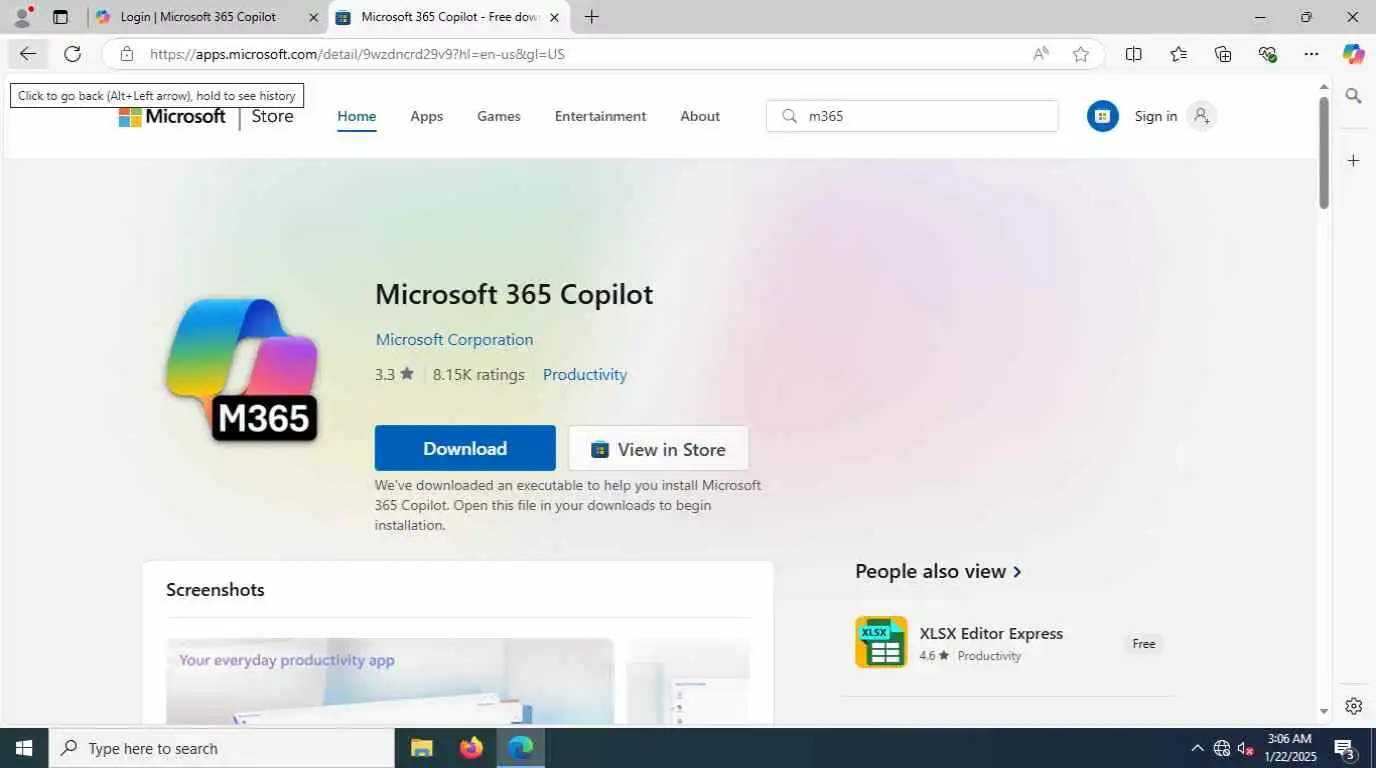This screenshot has height=768, width=1376.
Task: Click the scrollbar down arrow
Action: click(x=1324, y=712)
